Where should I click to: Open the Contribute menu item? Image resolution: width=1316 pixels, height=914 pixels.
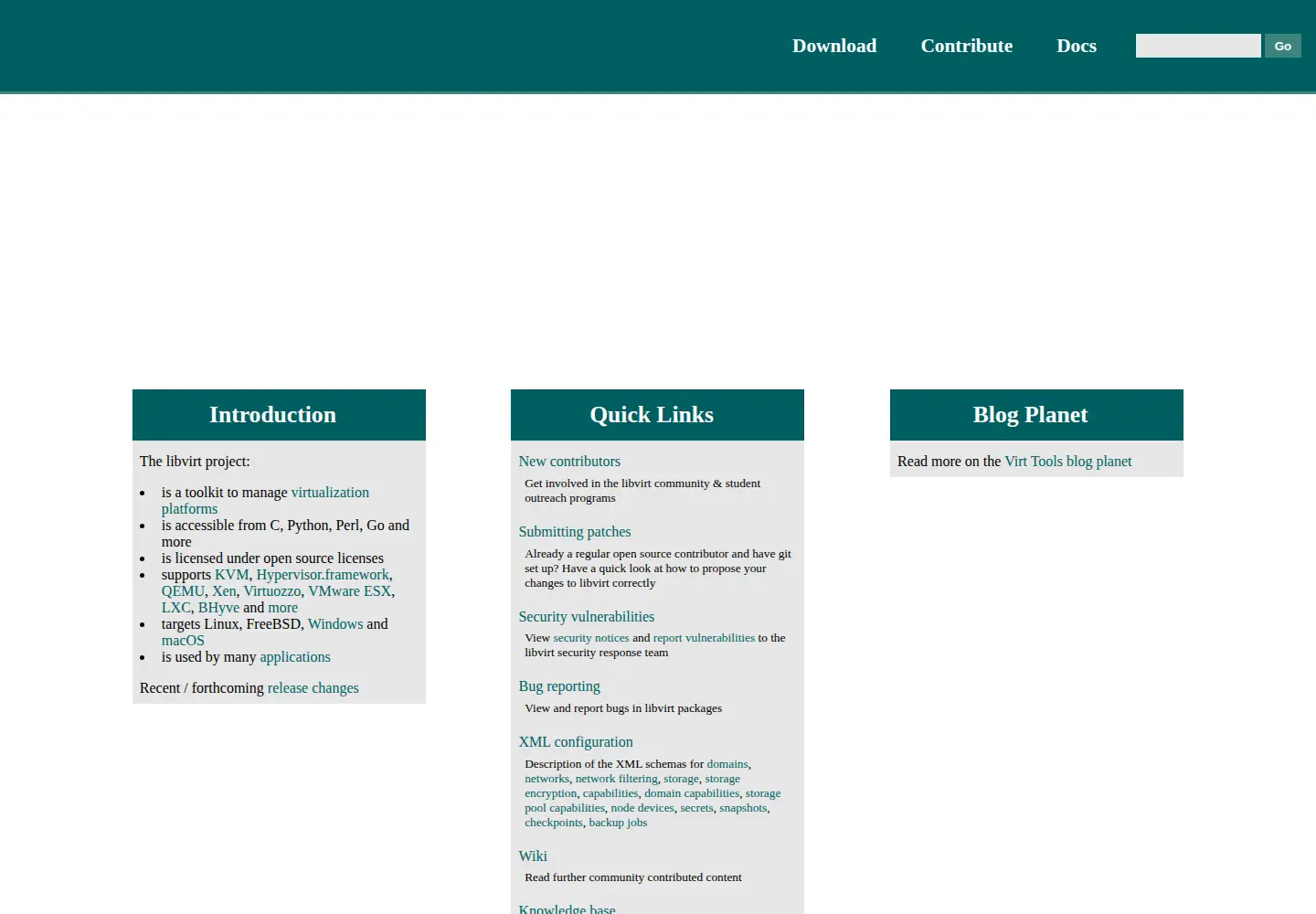point(967,46)
